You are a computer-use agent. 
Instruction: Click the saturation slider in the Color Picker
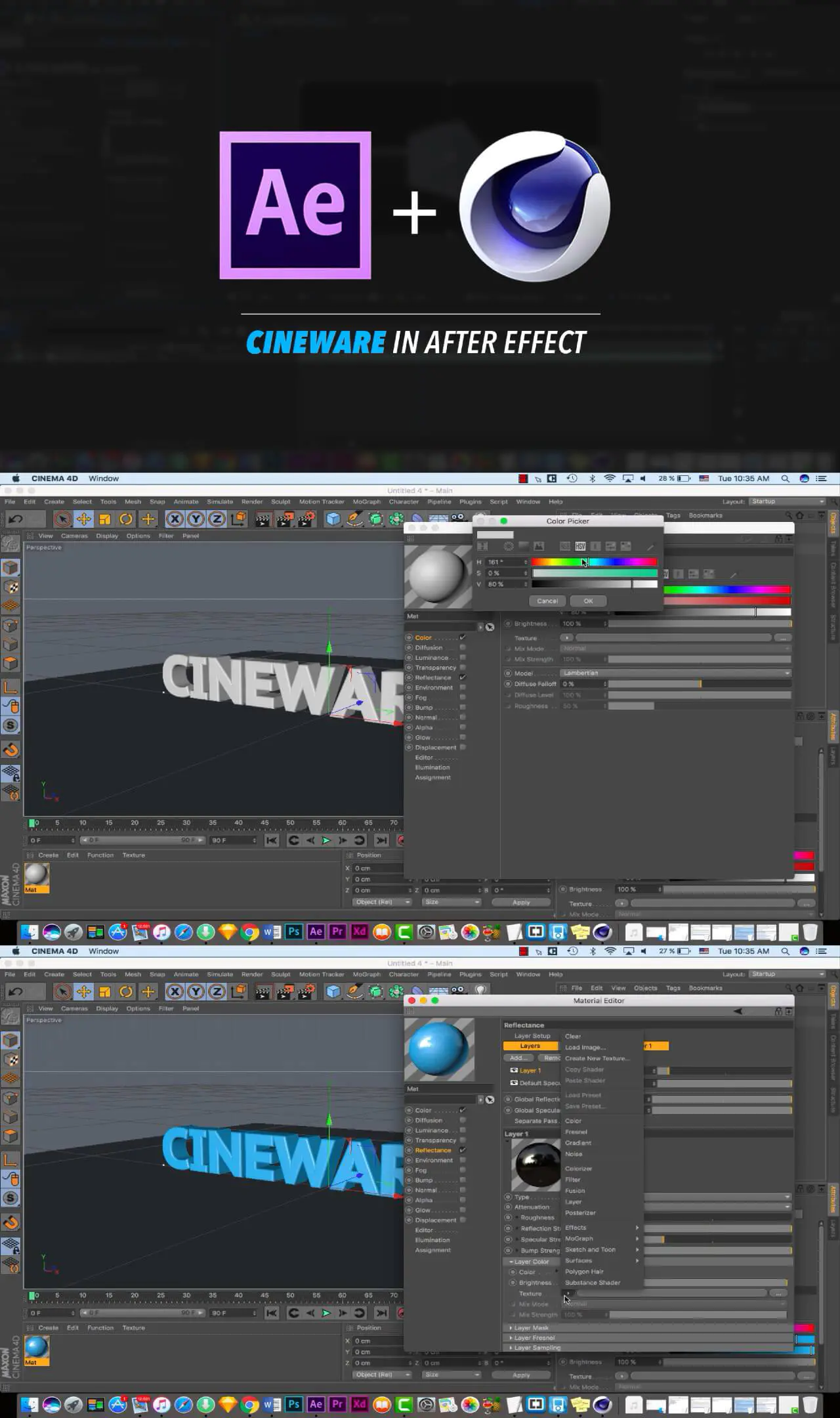tap(594, 573)
